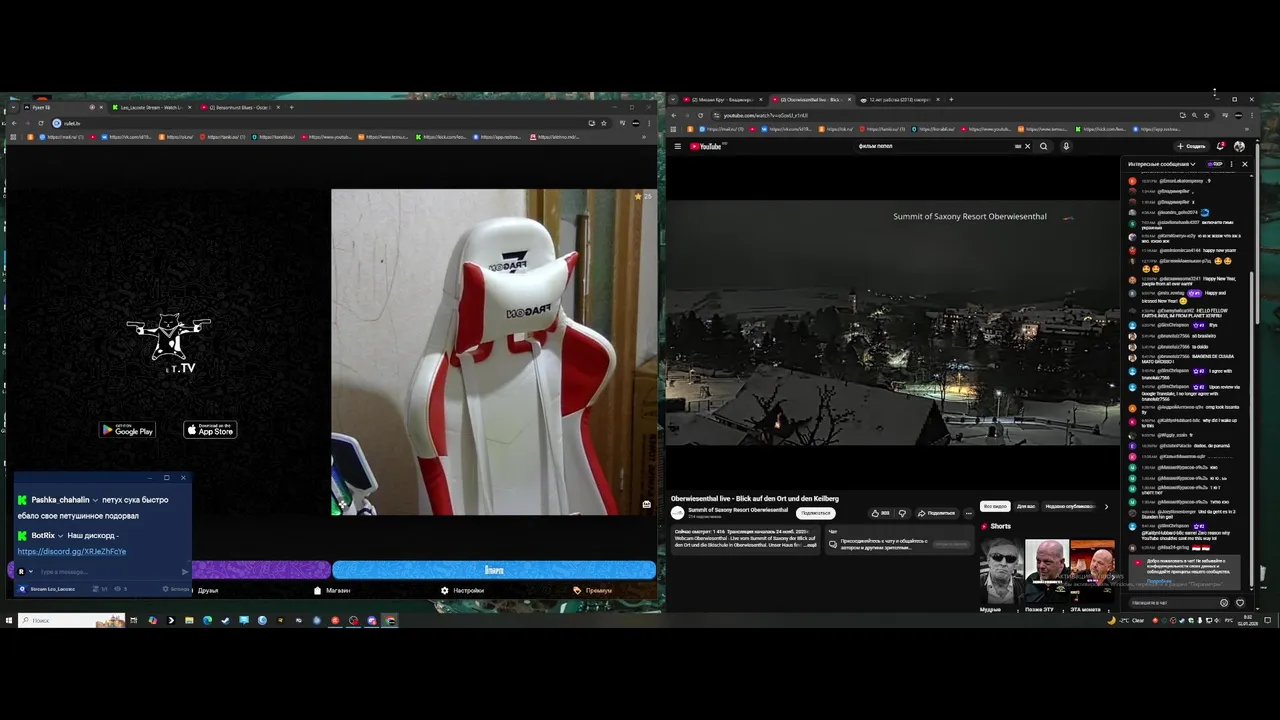
Task: Open Summit of Saxony Resort Oberwiesenthal channel name
Action: click(737, 510)
